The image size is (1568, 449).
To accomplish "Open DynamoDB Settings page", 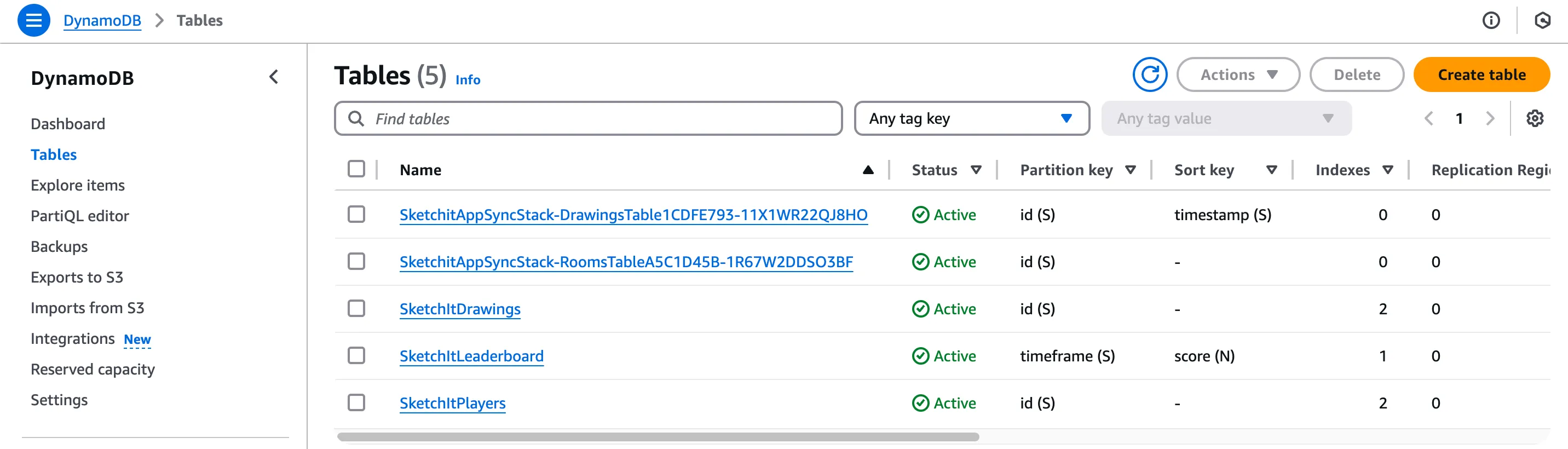I will 59,400.
